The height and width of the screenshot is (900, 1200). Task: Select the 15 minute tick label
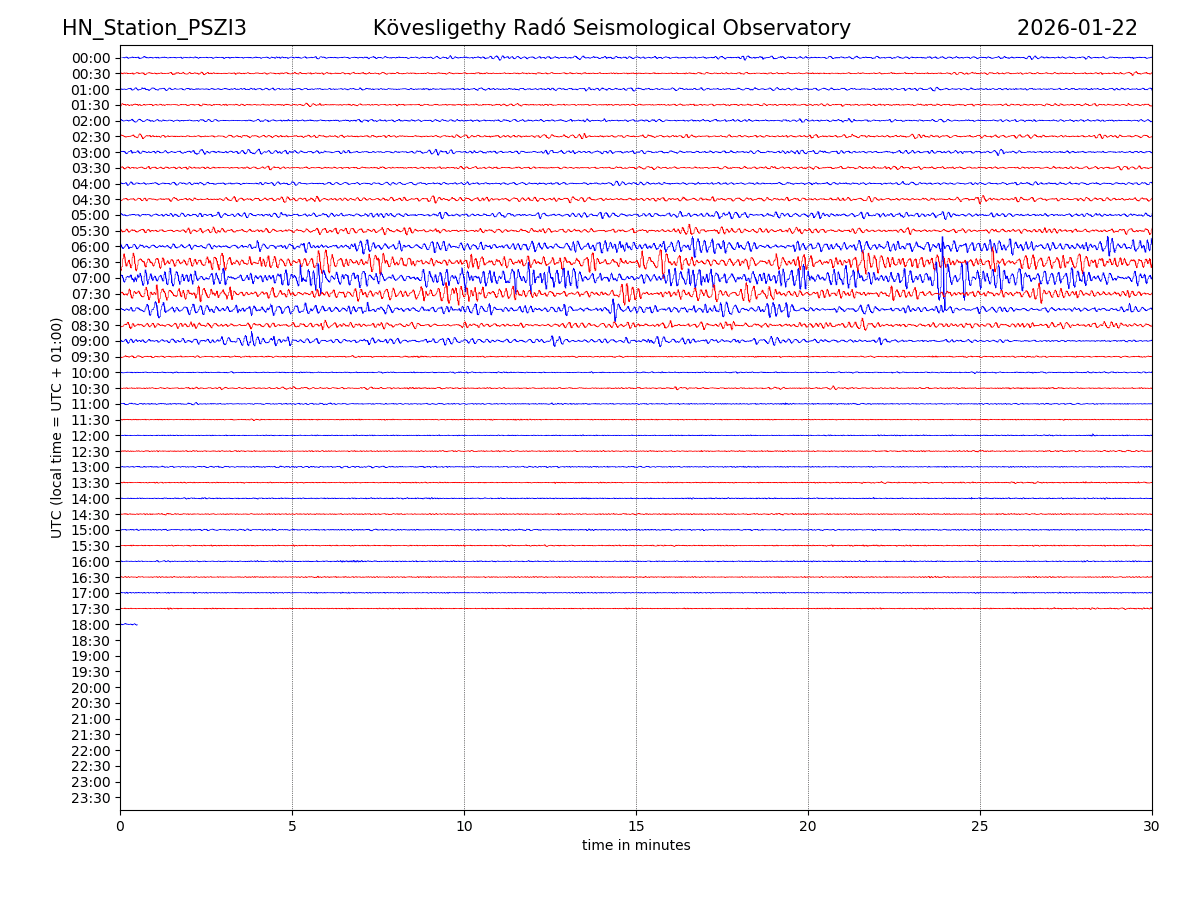pyautogui.click(x=636, y=827)
